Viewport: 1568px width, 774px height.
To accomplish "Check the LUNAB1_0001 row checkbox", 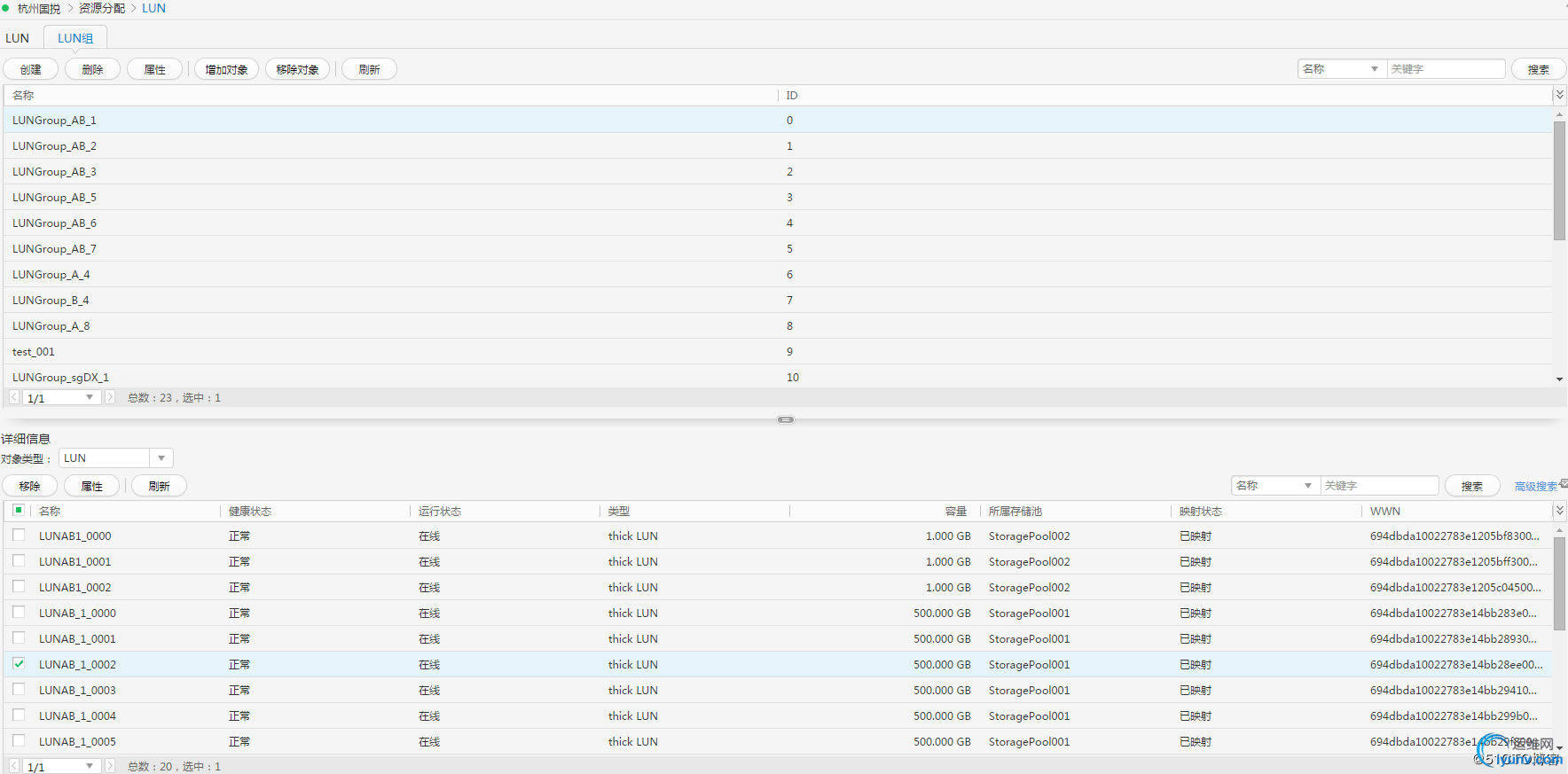I will tap(19, 560).
